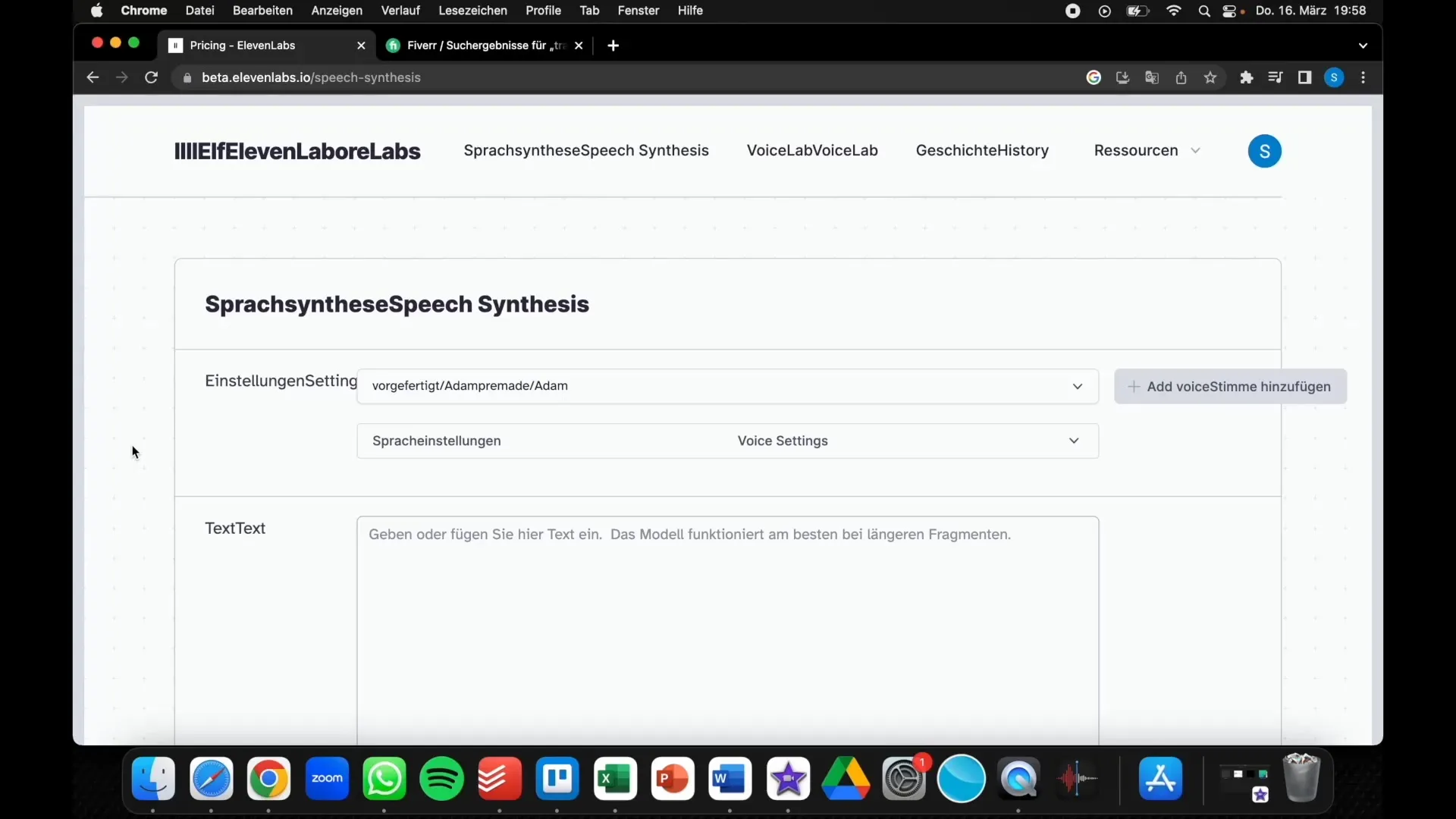Click the forward navigation arrow
The width and height of the screenshot is (1456, 819).
(x=121, y=77)
